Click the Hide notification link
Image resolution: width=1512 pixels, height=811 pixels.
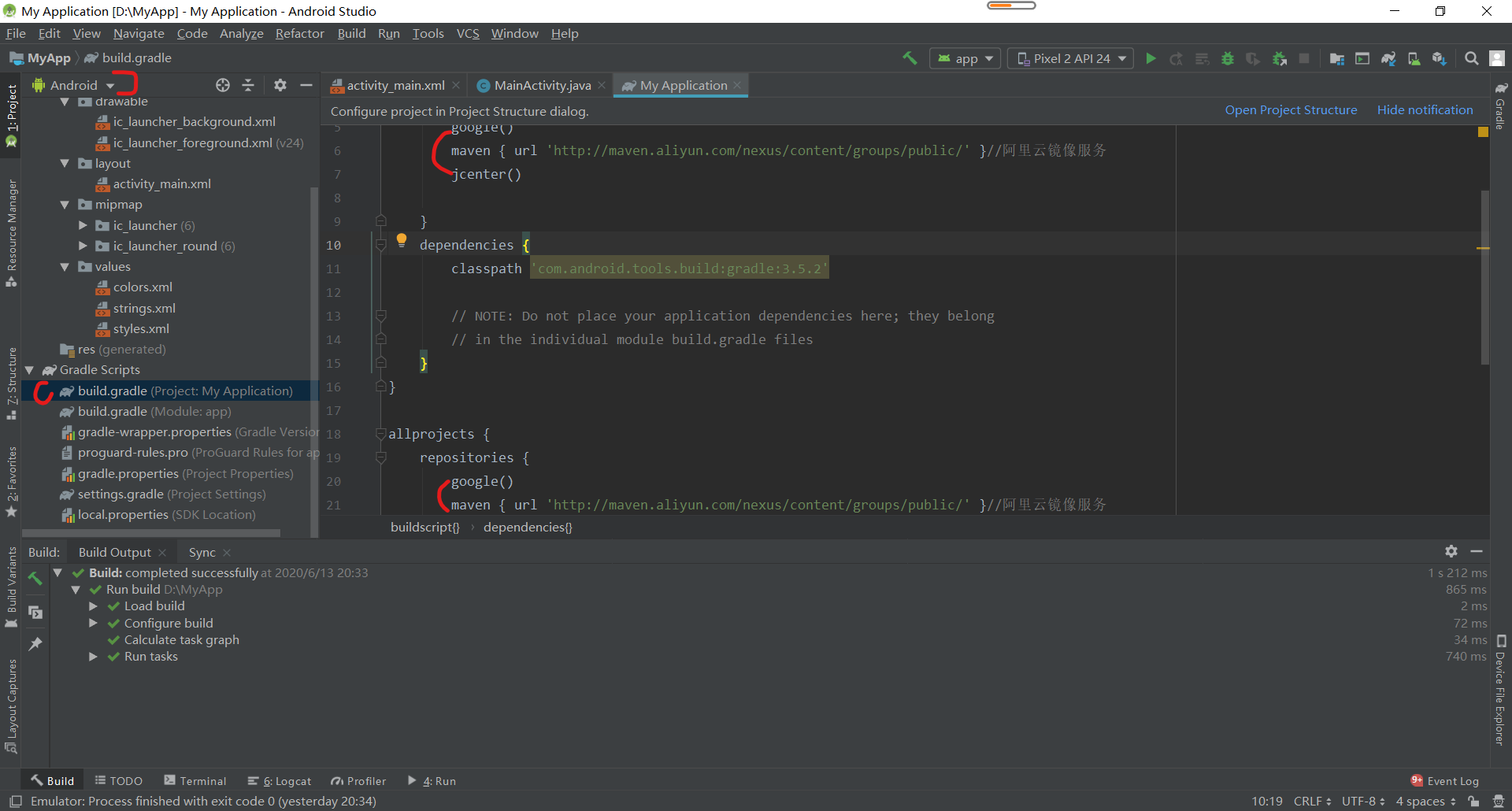1425,110
